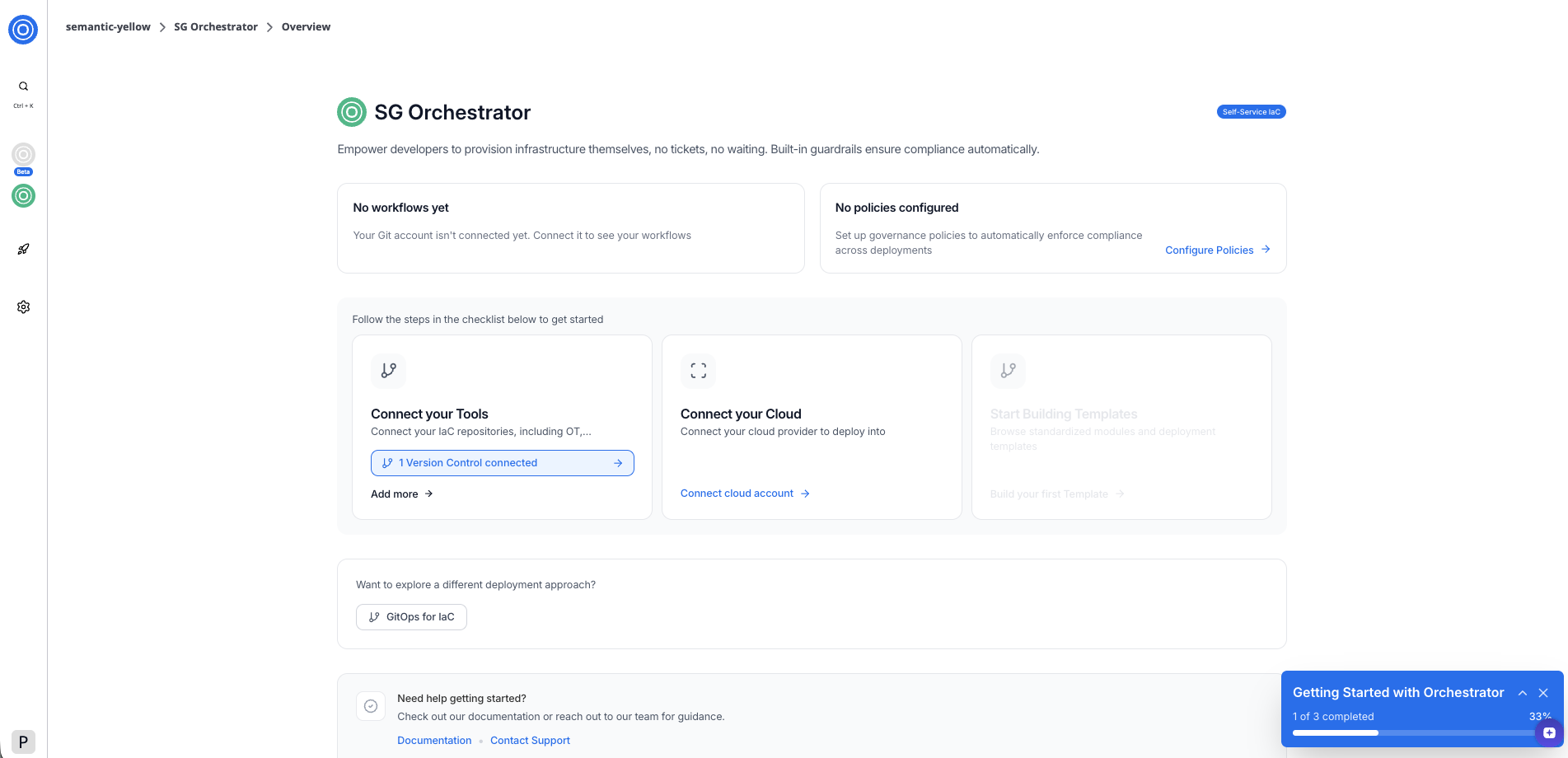Click the SG Orchestrator breadcrumb item
This screenshot has width=1568, height=758.
[x=215, y=26]
